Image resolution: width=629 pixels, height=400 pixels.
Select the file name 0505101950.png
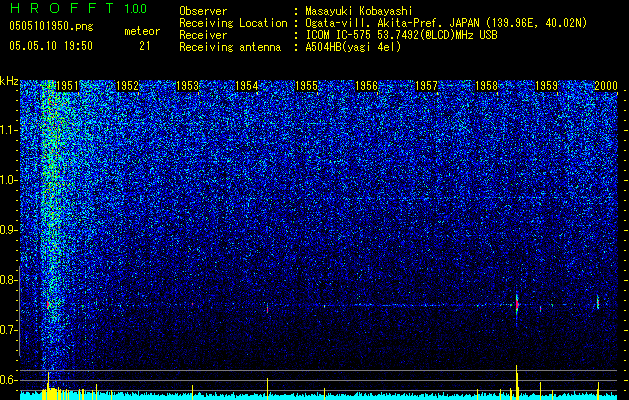pos(51,27)
